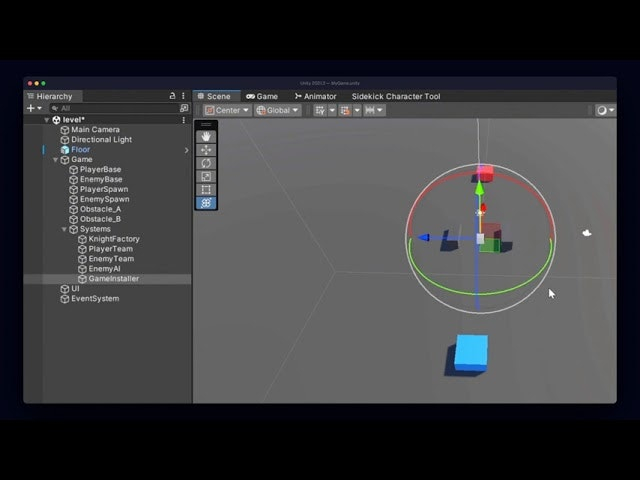This screenshot has height=480, width=640.
Task: Select the Hand tool in Scene toolbar
Action: [x=206, y=136]
